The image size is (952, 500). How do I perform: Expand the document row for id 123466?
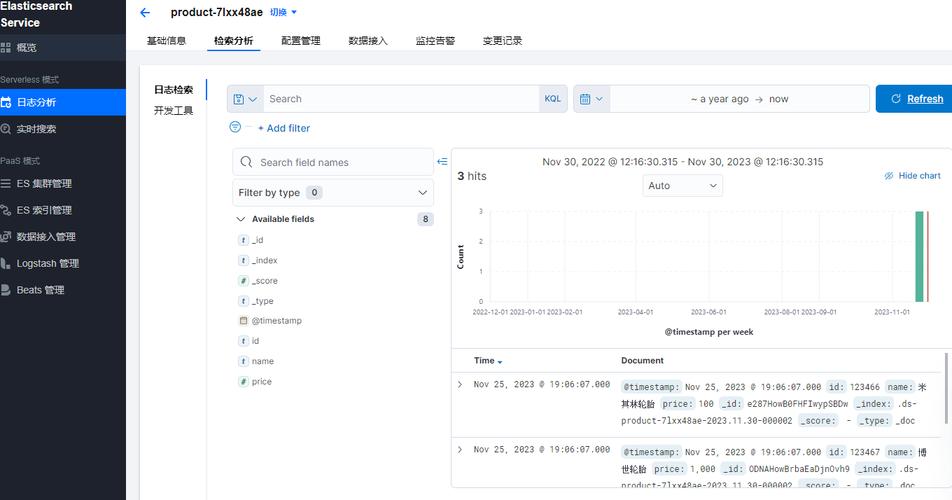click(x=460, y=384)
